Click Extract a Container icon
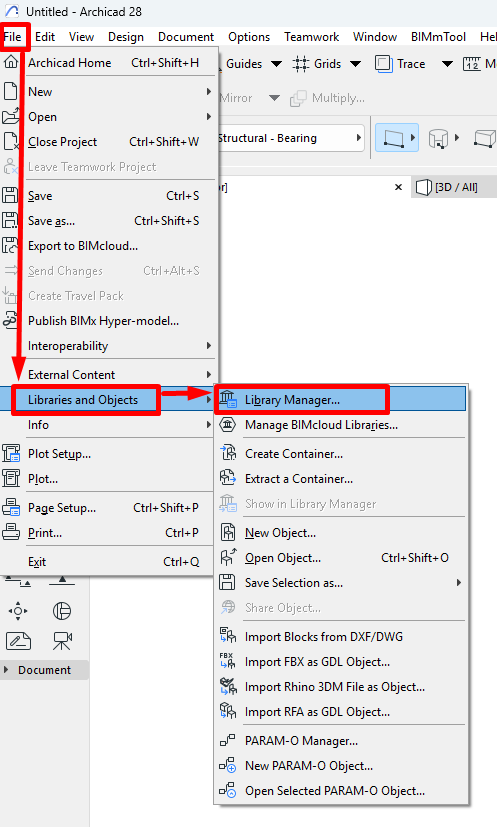The width and height of the screenshot is (497, 827). (228, 478)
